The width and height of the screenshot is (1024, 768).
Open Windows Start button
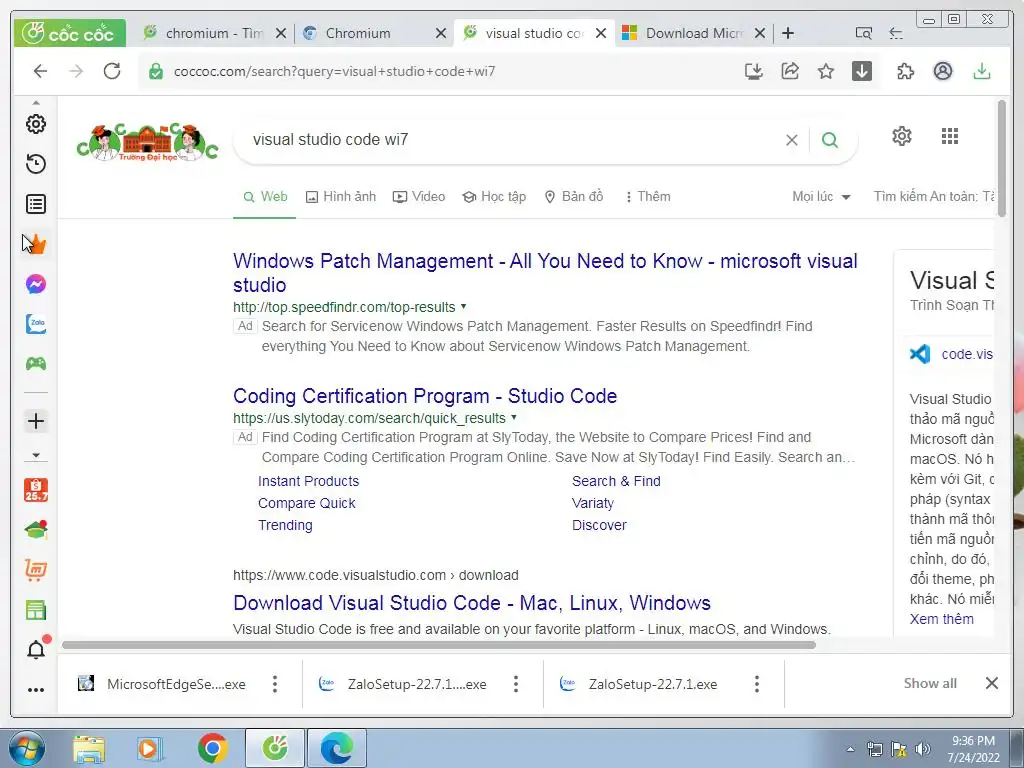coord(26,748)
